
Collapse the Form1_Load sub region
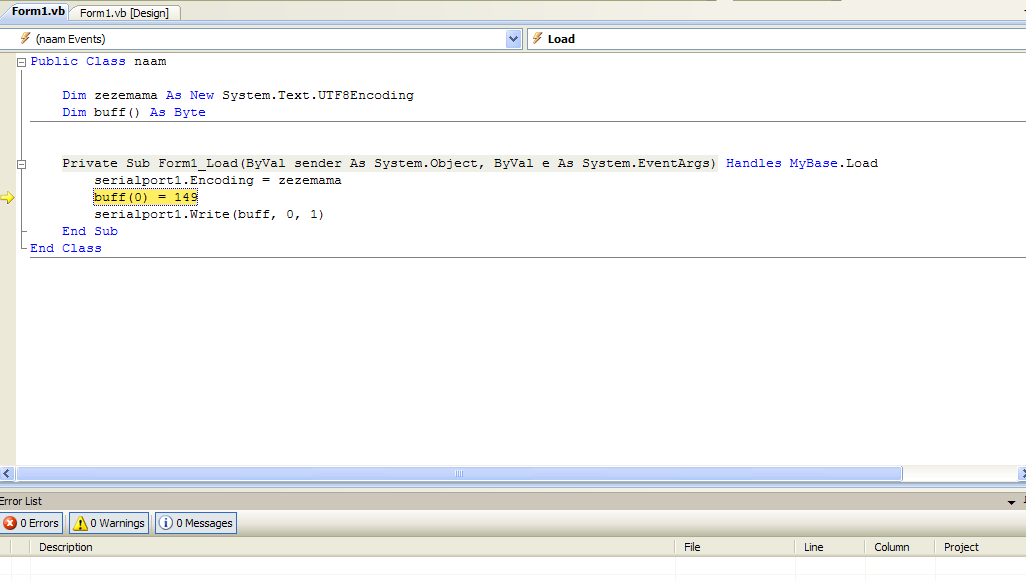click(x=21, y=163)
